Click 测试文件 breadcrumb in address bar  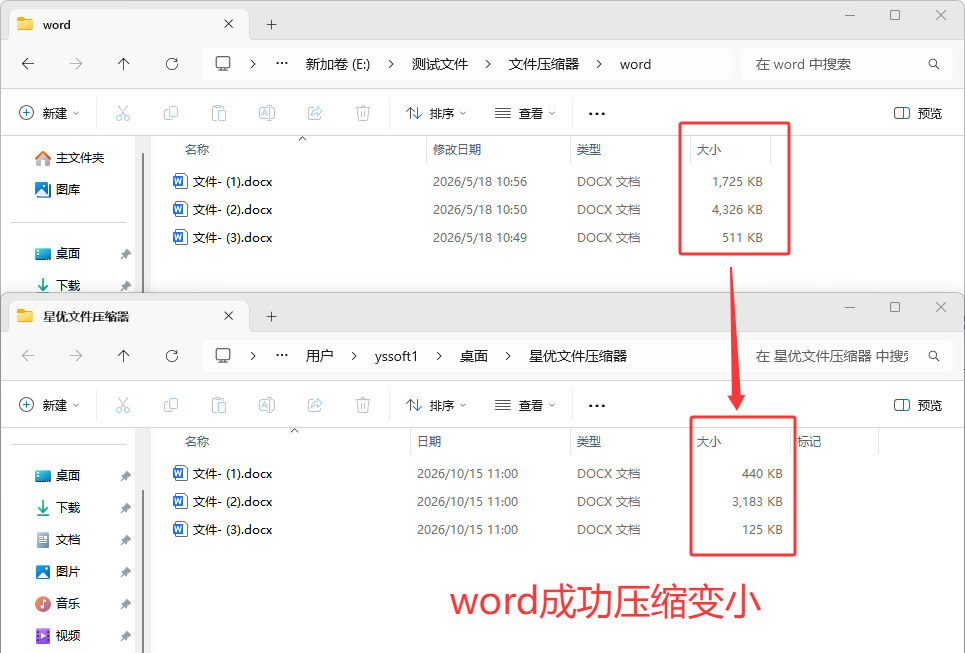(439, 64)
